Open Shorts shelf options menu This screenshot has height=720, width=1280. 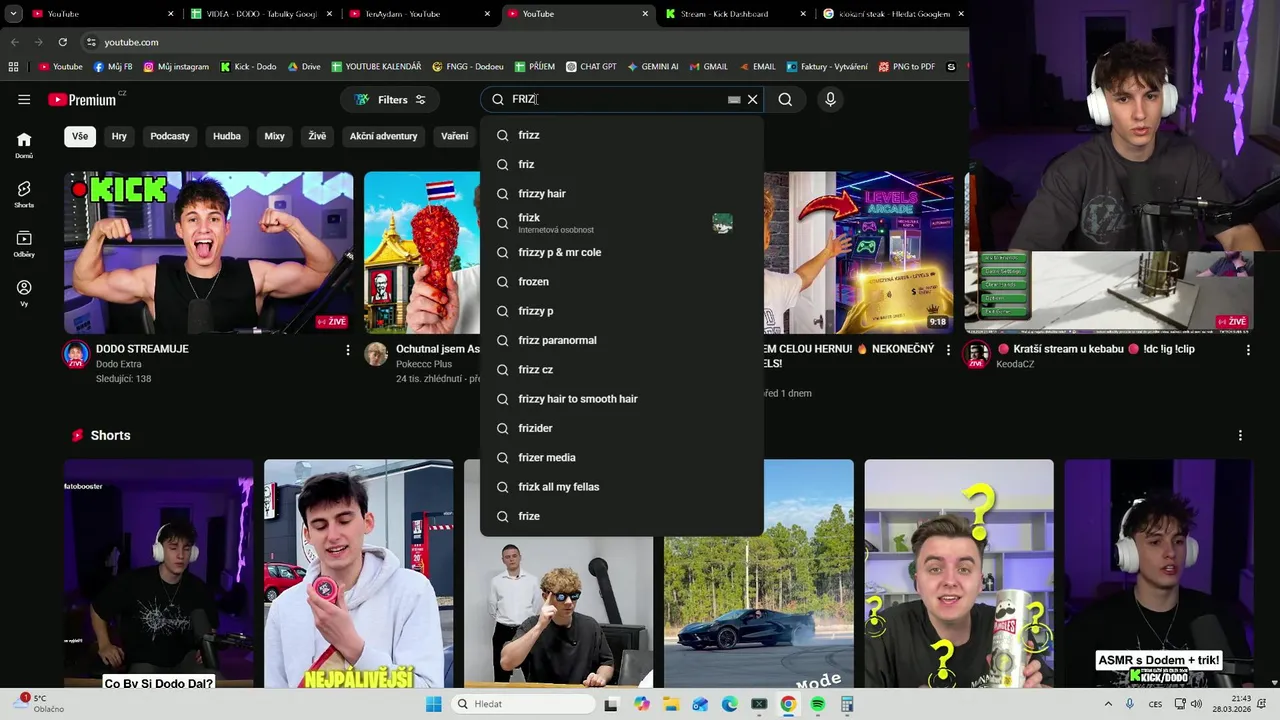click(x=1240, y=436)
